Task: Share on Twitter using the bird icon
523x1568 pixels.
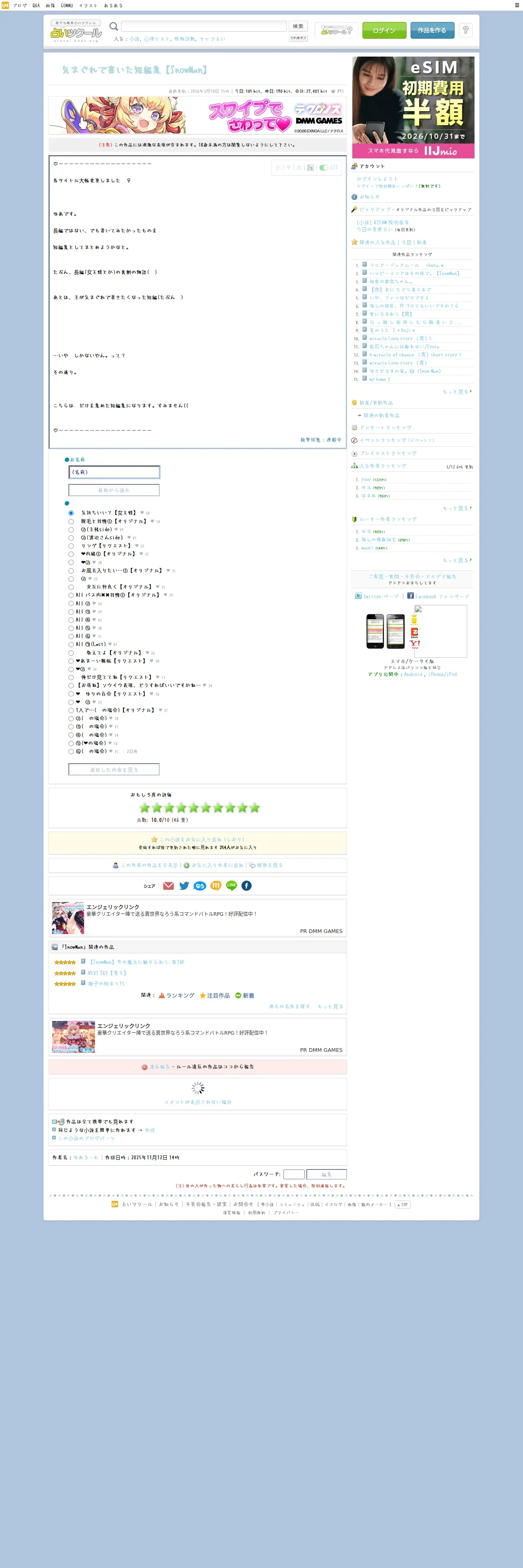Action: pyautogui.click(x=185, y=886)
